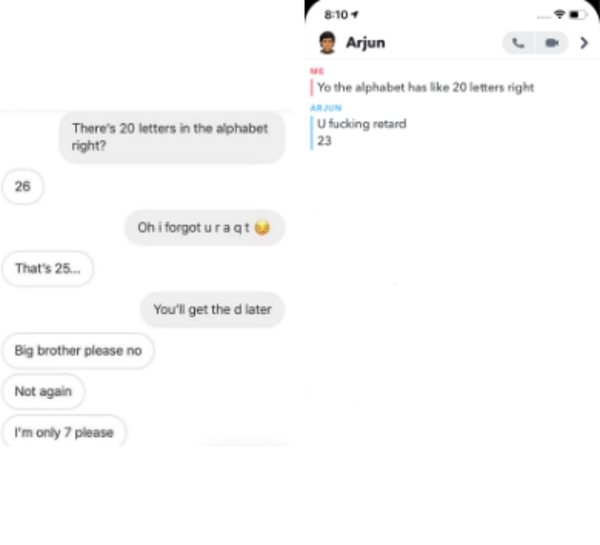Tap the 8:10 clock in status bar
Screen dimensions: 600x545
click(335, 15)
